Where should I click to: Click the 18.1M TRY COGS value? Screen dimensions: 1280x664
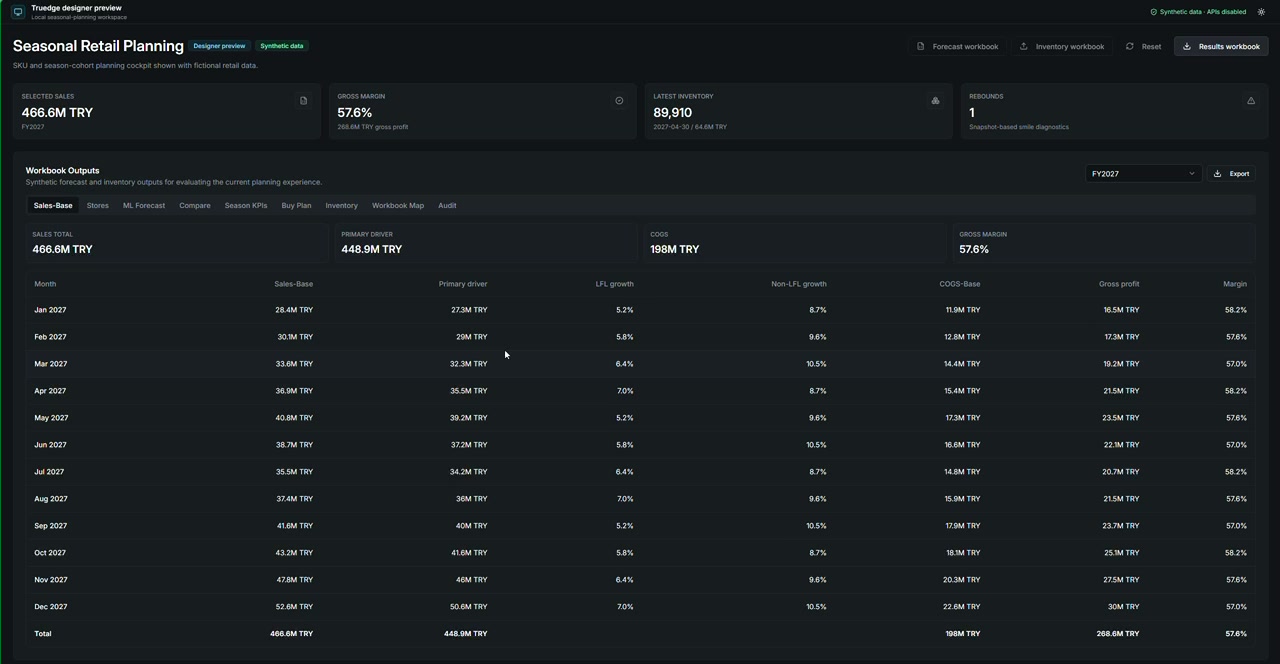coord(963,553)
